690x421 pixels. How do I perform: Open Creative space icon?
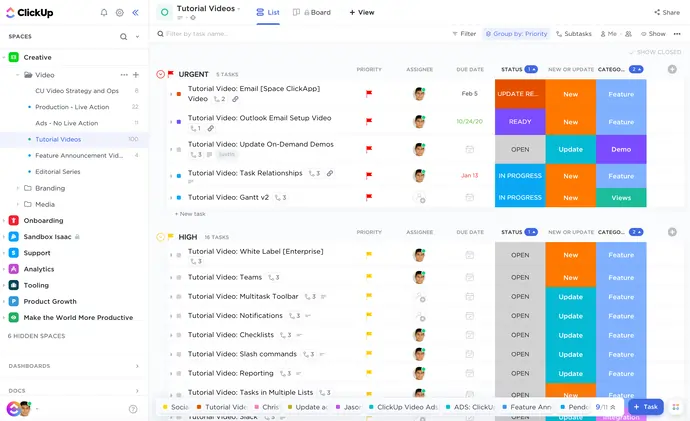point(14,57)
